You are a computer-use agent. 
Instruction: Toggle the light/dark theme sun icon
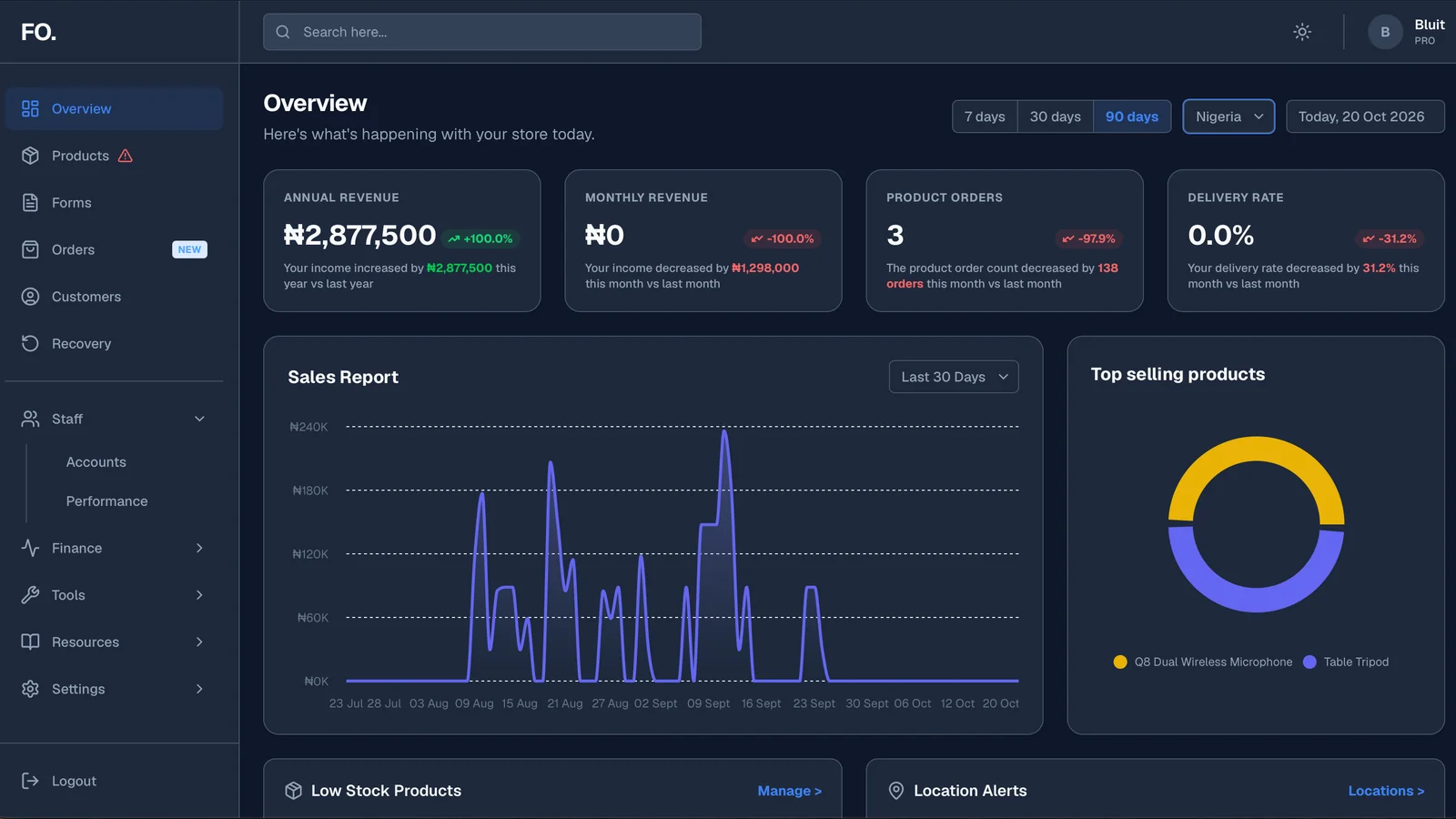1302,32
